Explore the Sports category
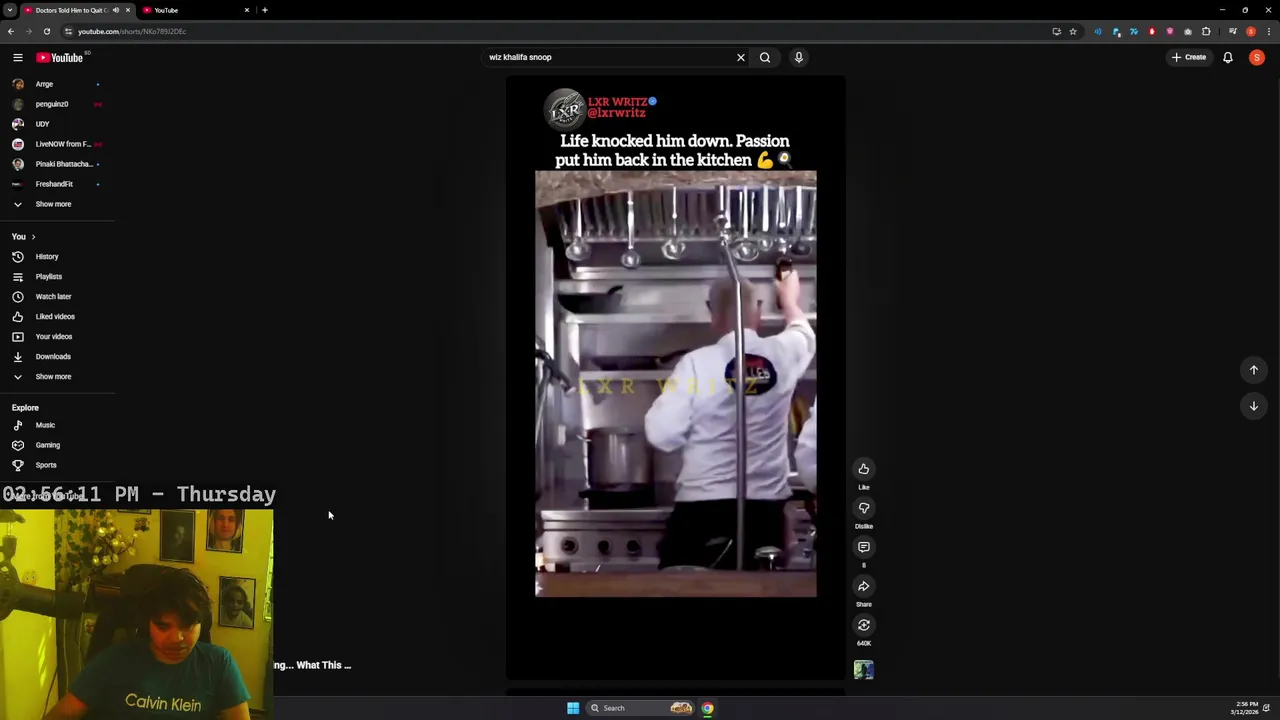This screenshot has height=720, width=1280. pos(57,465)
